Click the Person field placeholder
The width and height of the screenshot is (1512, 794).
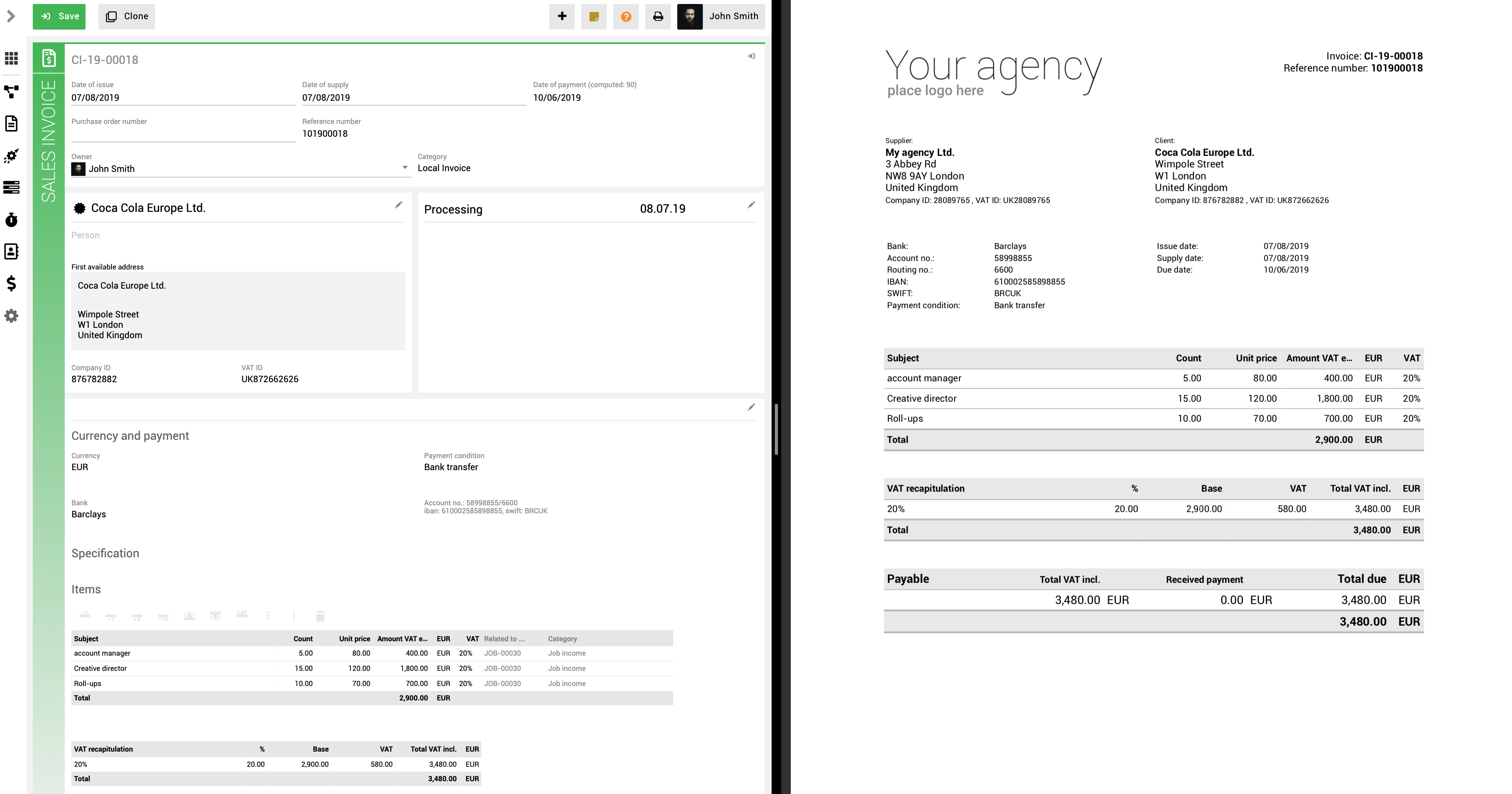click(86, 235)
